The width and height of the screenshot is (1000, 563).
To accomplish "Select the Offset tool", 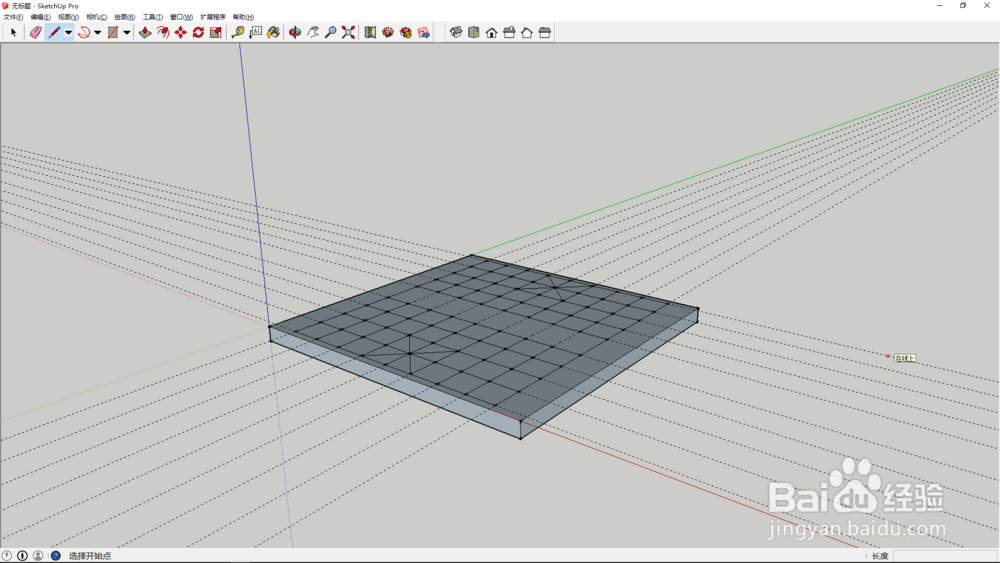I will pos(163,33).
